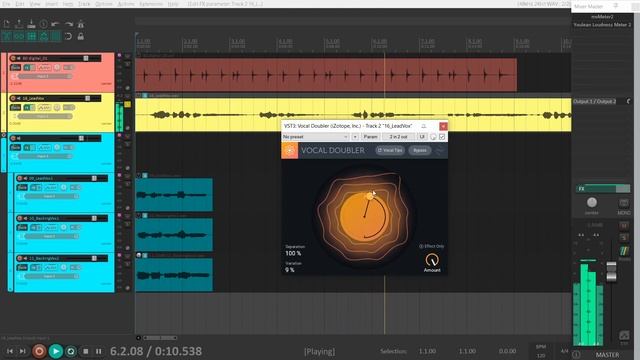
Task: Click the Pause transport button
Action: [98, 351]
